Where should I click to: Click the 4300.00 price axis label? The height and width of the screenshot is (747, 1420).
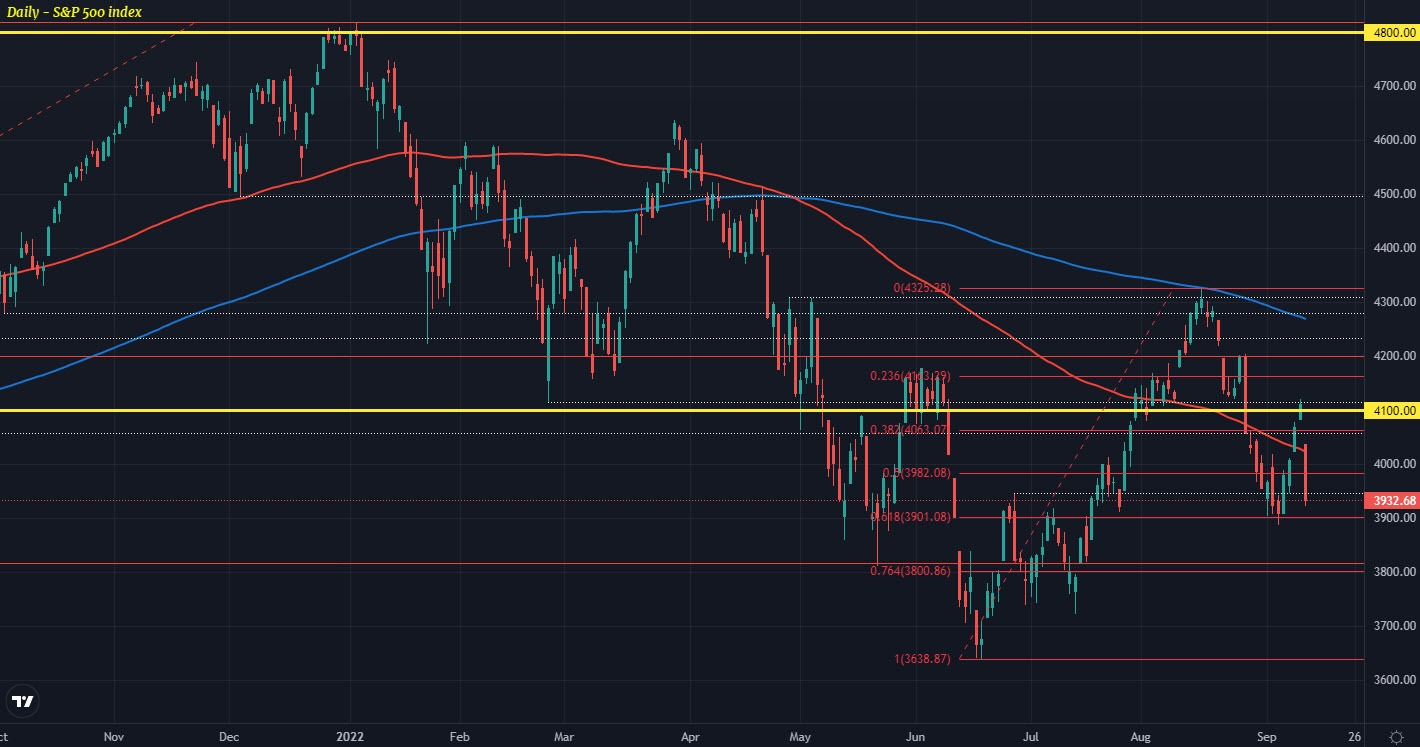1393,302
